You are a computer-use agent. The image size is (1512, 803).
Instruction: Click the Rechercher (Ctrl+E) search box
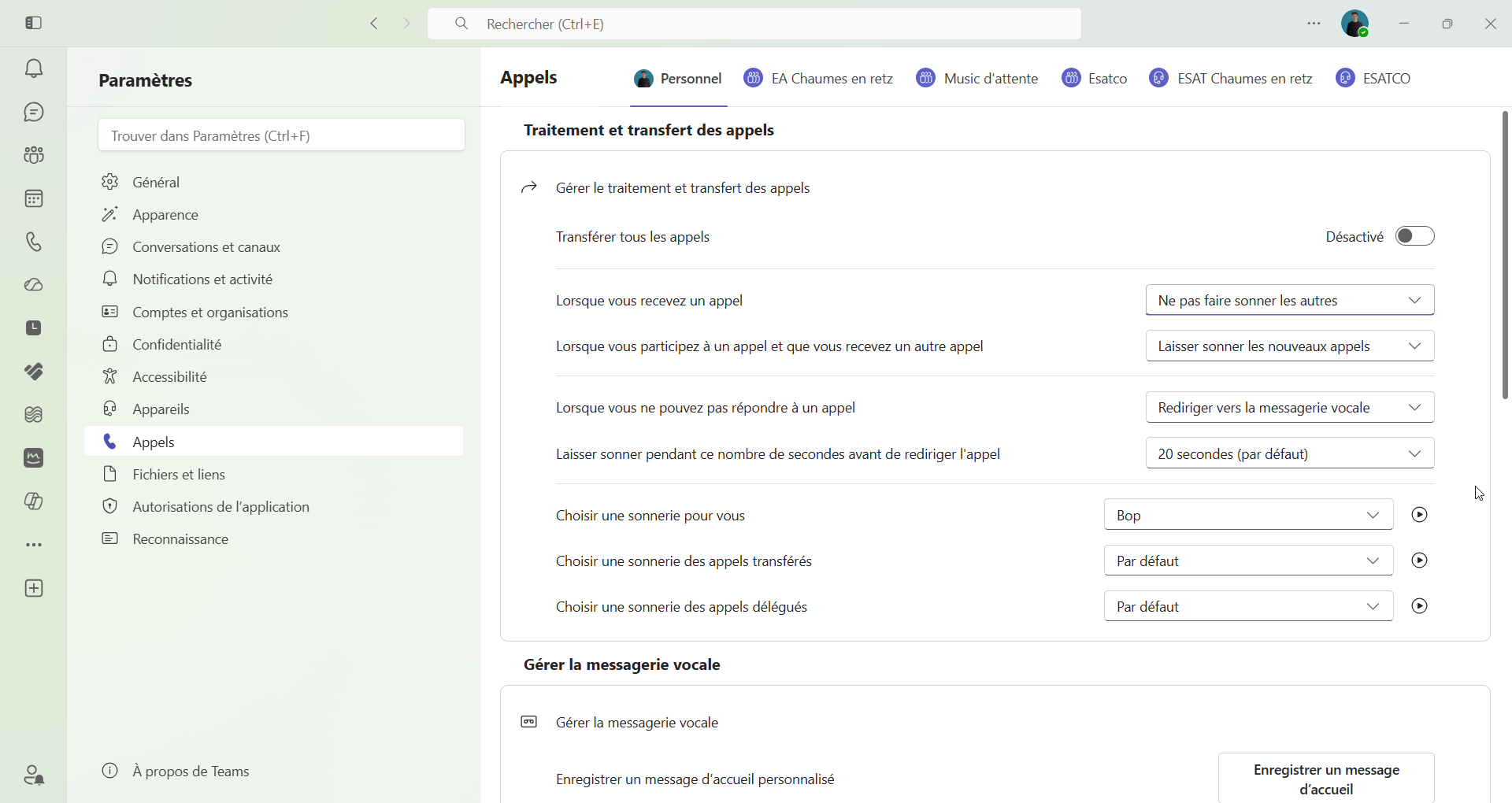(x=754, y=24)
